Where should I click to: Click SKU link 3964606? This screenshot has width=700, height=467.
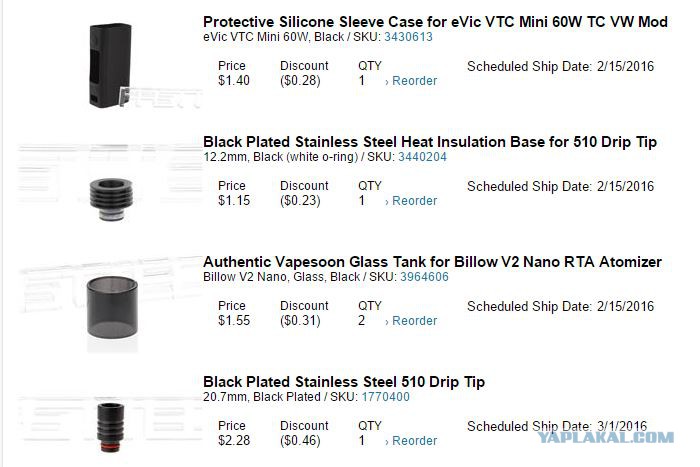pyautogui.click(x=424, y=277)
